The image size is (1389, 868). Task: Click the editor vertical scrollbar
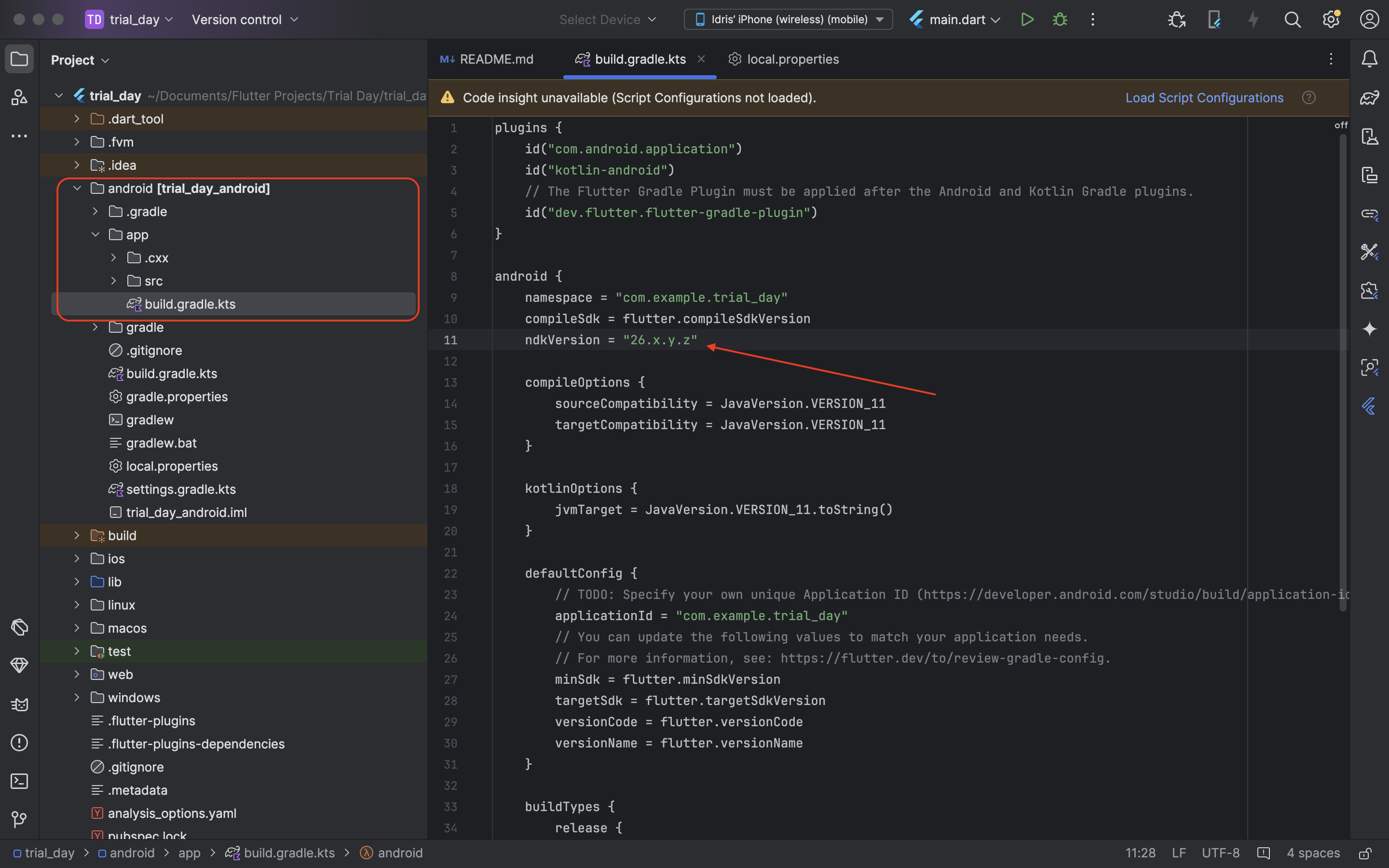[1343, 373]
